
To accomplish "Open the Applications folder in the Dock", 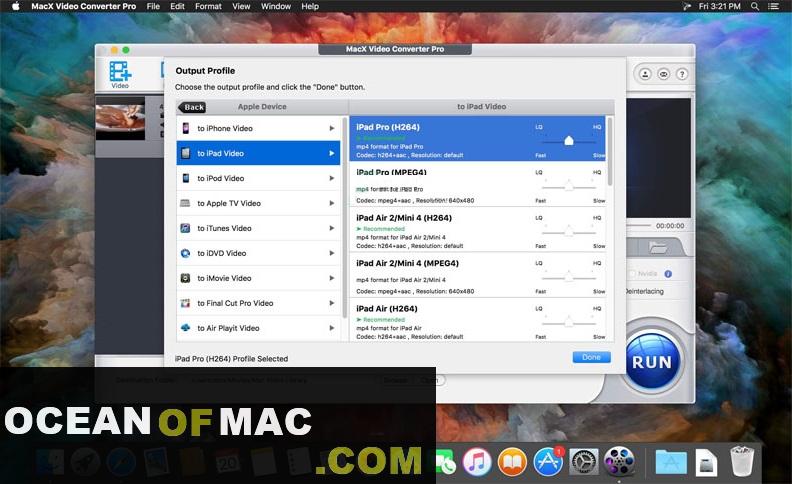I will [671, 462].
